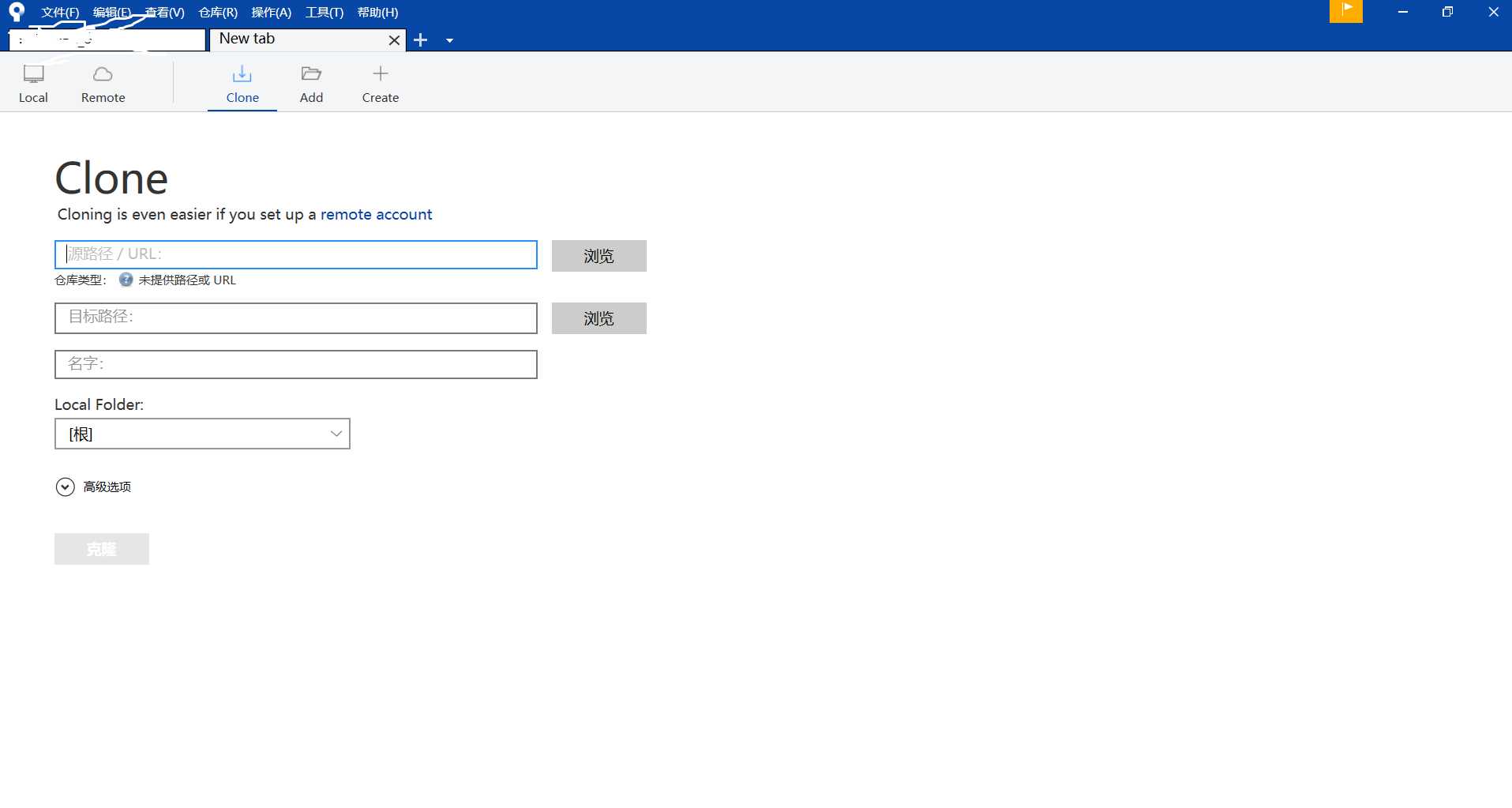Click the Sourcetree logo icon
This screenshot has width=1512, height=808.
tap(17, 12)
